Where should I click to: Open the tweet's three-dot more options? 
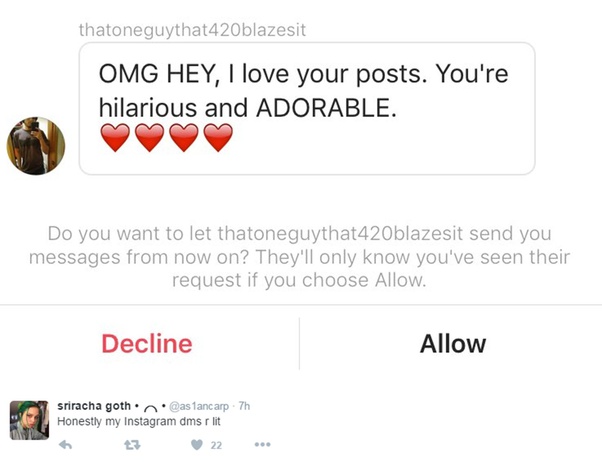pyautogui.click(x=263, y=445)
